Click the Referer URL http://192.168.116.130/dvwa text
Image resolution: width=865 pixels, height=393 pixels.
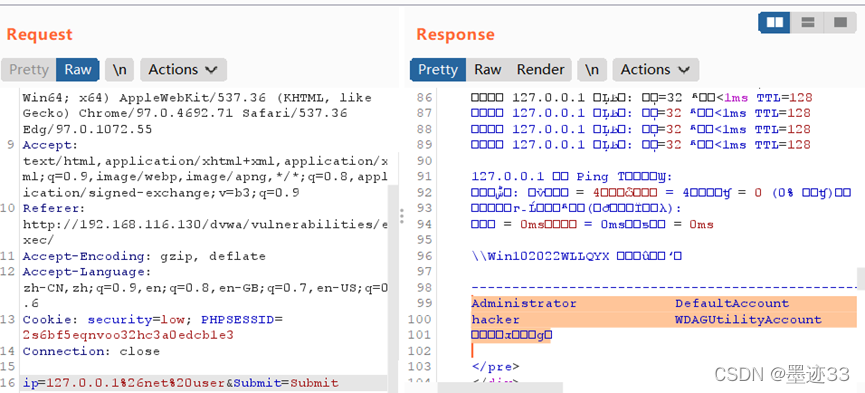point(205,225)
